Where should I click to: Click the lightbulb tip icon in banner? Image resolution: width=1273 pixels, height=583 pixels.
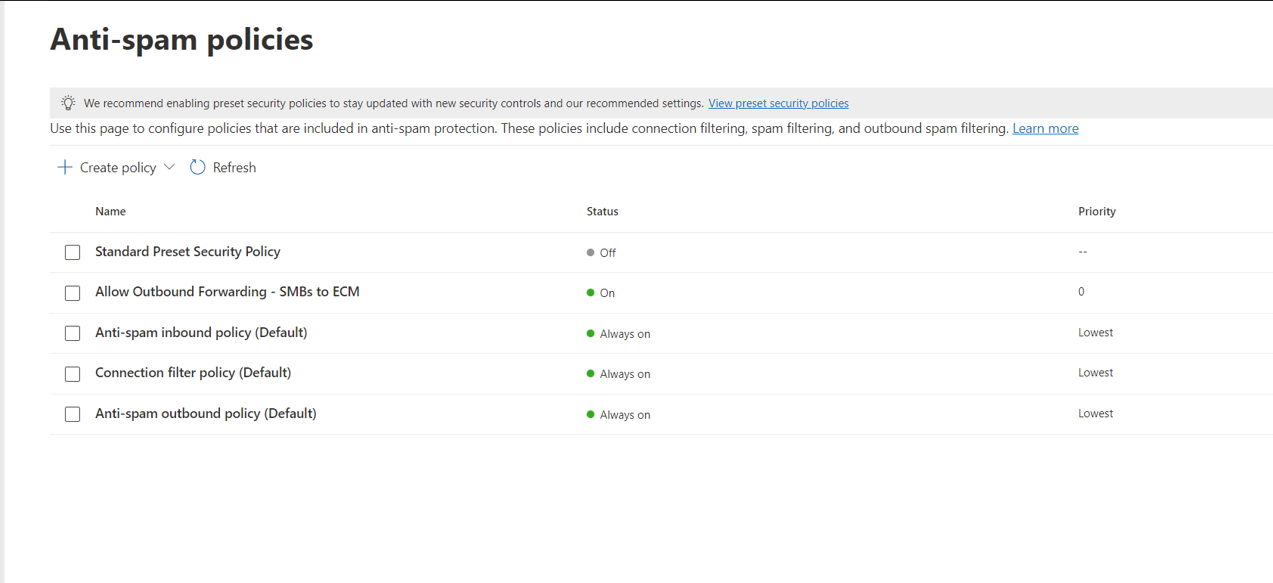point(68,103)
